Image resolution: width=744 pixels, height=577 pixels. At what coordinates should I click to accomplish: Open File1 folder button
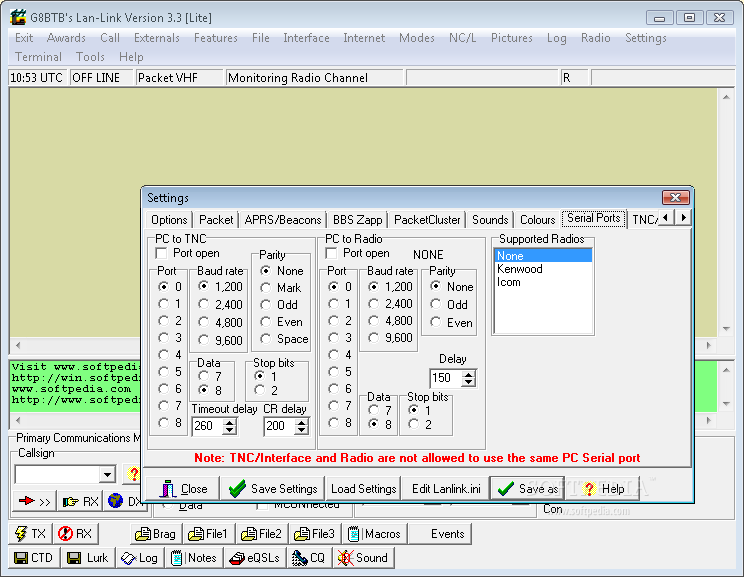click(x=208, y=534)
